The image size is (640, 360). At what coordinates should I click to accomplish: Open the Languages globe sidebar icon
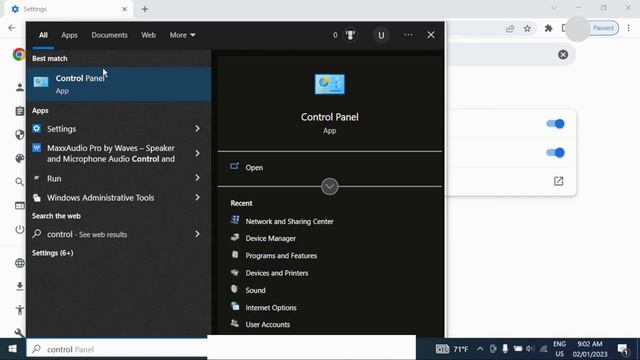[x=19, y=263]
